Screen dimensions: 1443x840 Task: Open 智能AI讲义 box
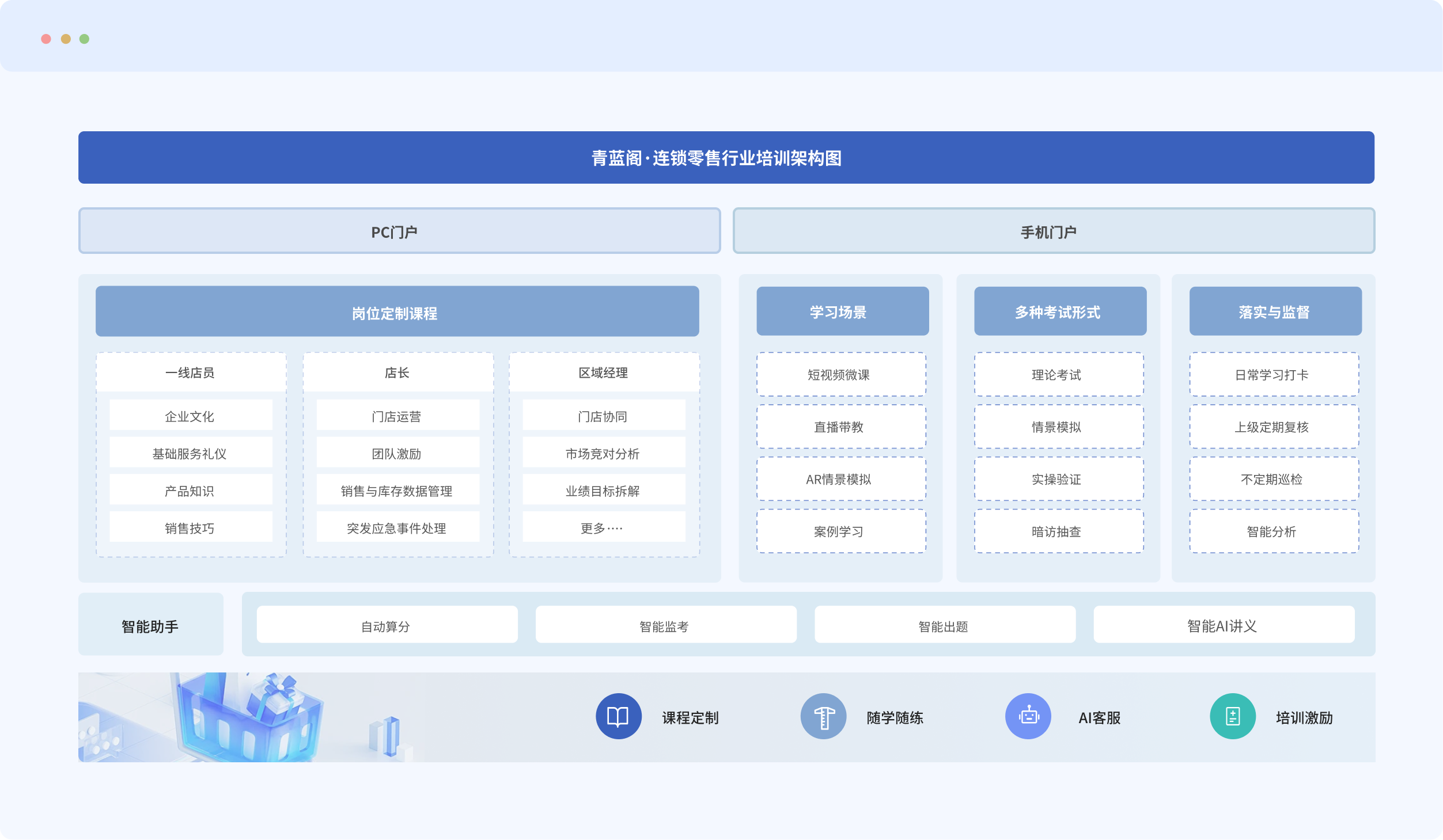coord(1224,625)
